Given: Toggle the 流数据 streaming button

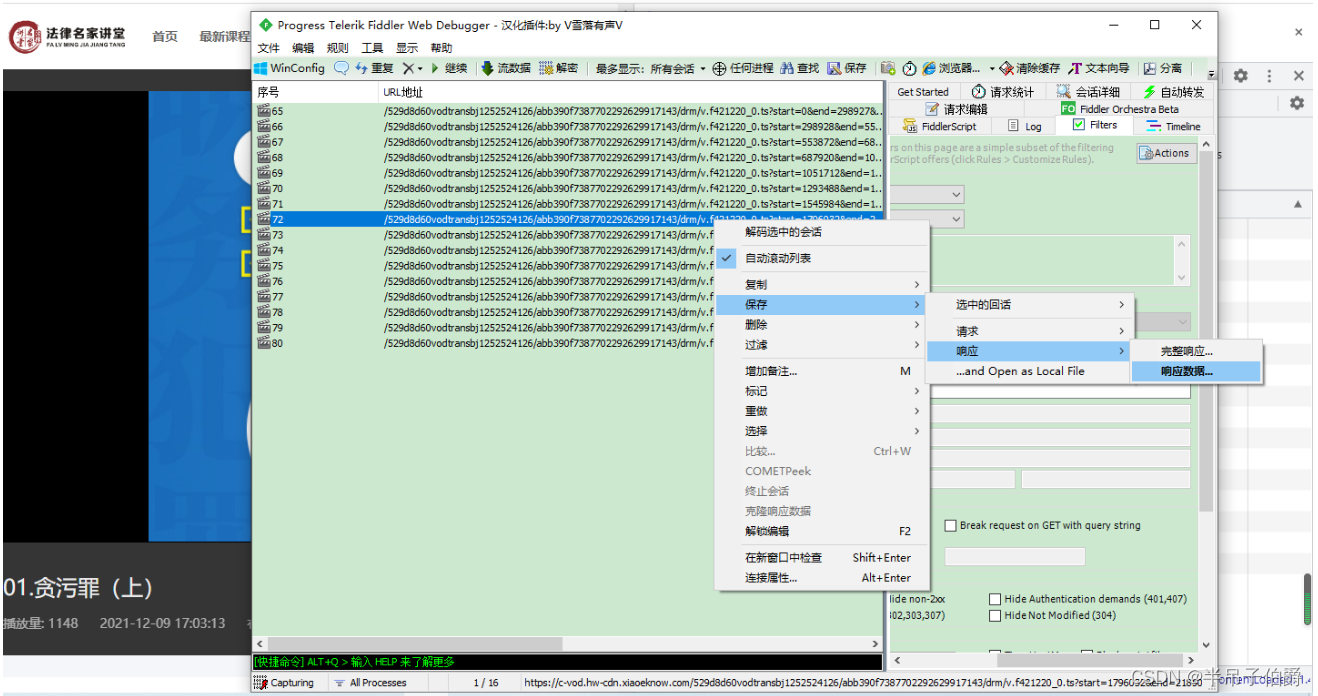Looking at the screenshot, I should (506, 68).
